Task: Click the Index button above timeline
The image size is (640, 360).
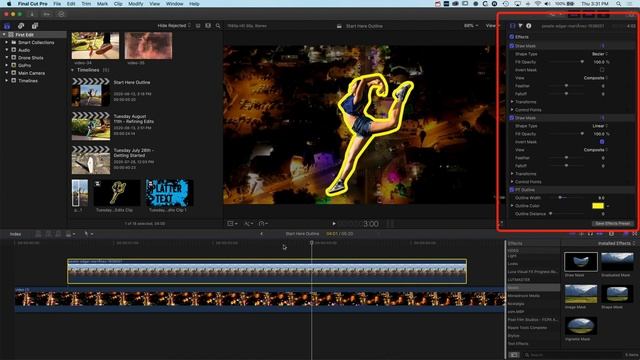Action: pyautogui.click(x=16, y=234)
